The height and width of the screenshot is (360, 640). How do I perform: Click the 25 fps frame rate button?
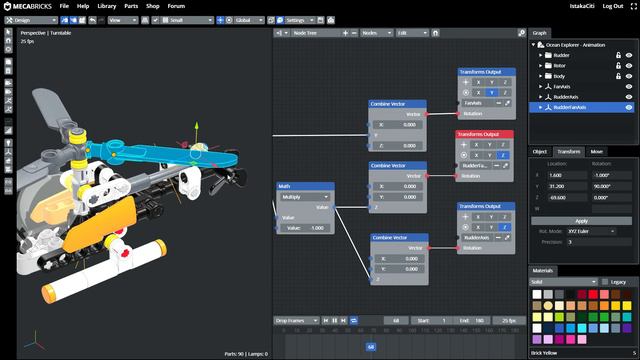tap(509, 320)
